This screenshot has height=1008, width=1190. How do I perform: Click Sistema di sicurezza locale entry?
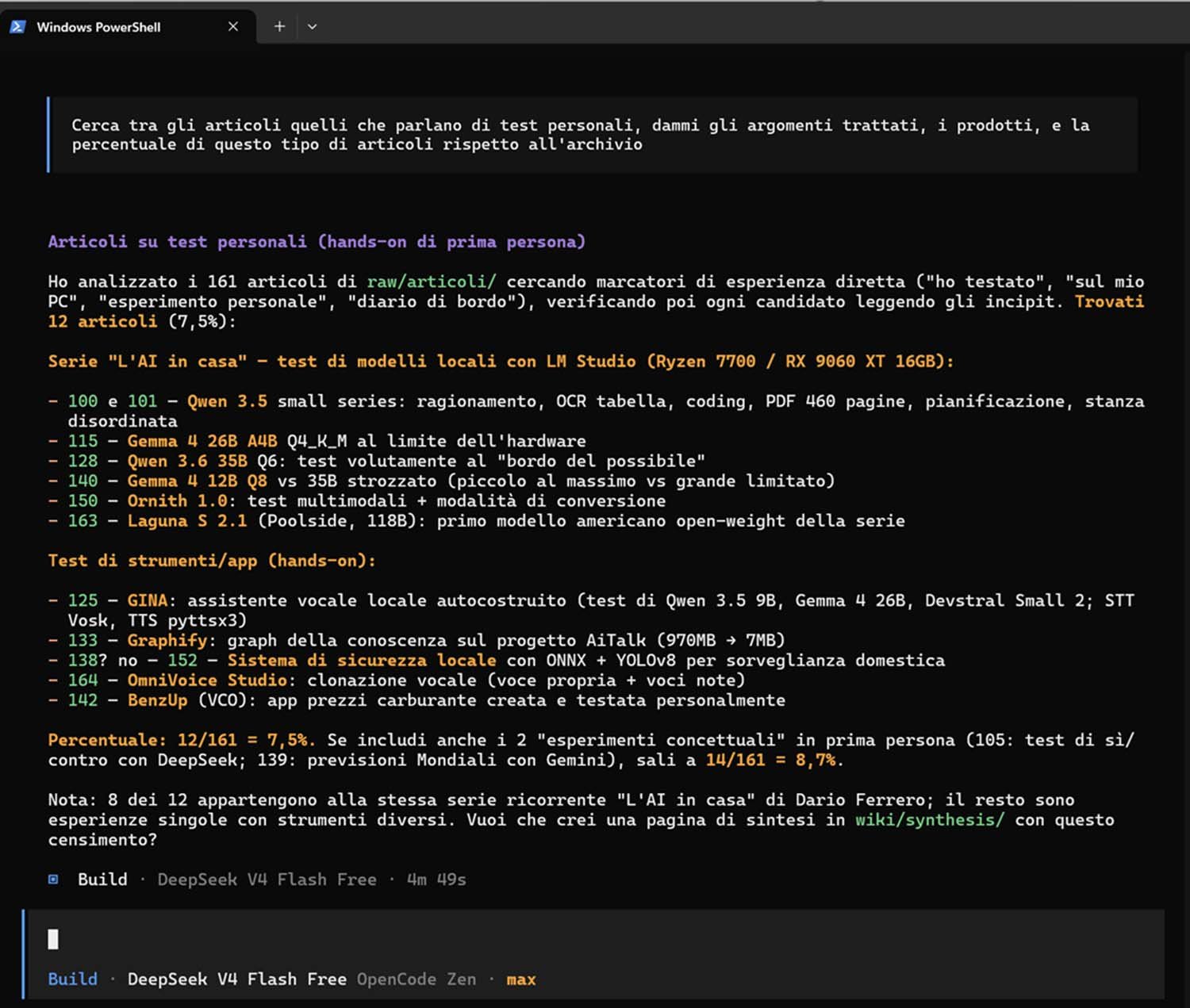tap(362, 660)
